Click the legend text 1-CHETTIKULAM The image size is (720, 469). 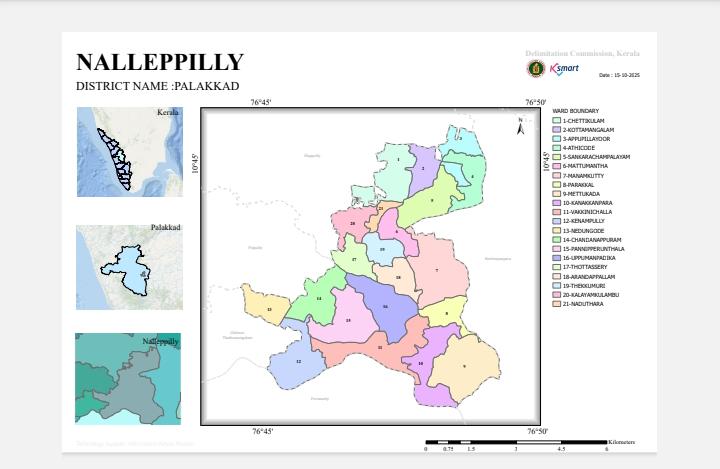pos(583,121)
